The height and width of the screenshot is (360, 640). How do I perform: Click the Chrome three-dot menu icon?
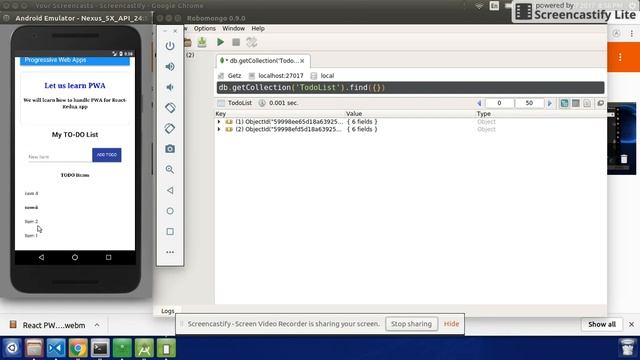point(631,33)
